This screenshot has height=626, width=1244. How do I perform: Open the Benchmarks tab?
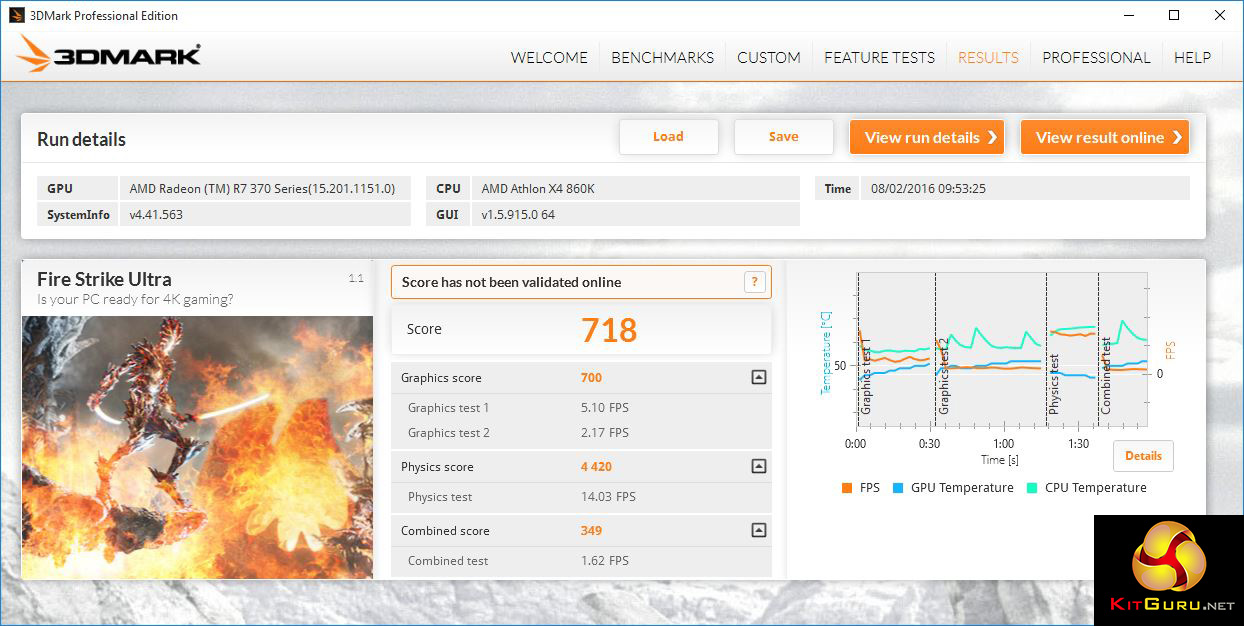[662, 57]
